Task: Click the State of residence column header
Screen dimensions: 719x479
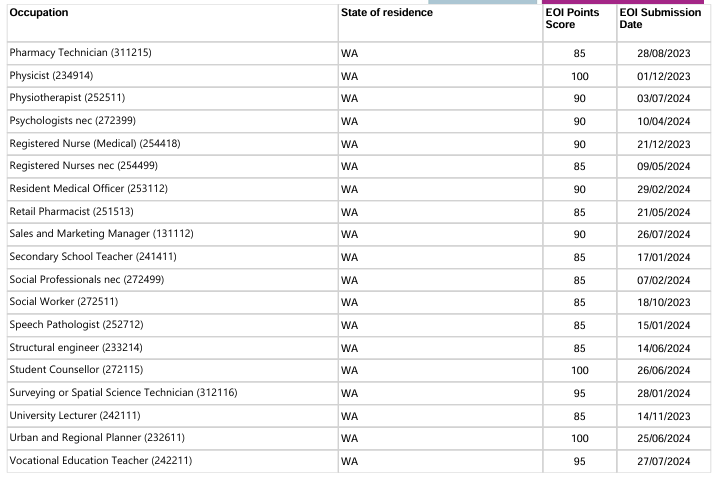Action: [387, 13]
